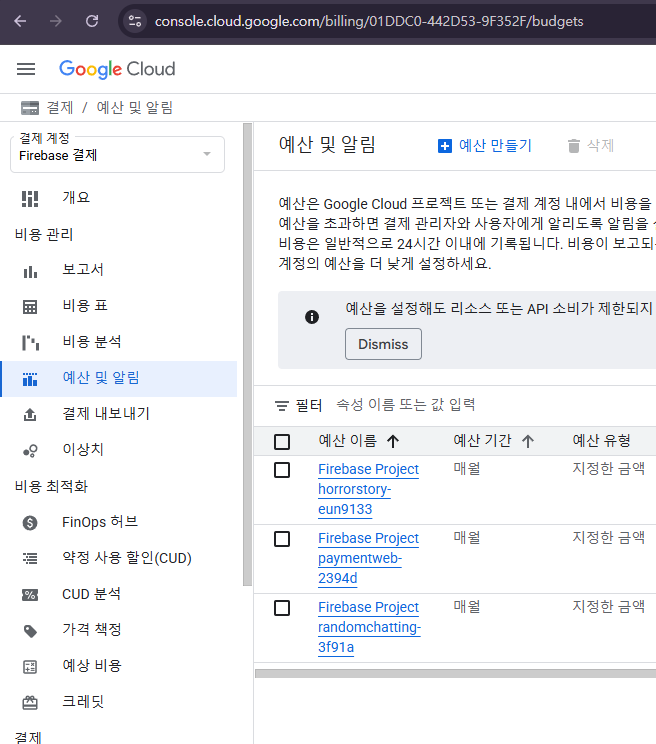Click 예산 및 알림 in the breadcrumb
The width and height of the screenshot is (656, 744).
pyautogui.click(x=135, y=108)
